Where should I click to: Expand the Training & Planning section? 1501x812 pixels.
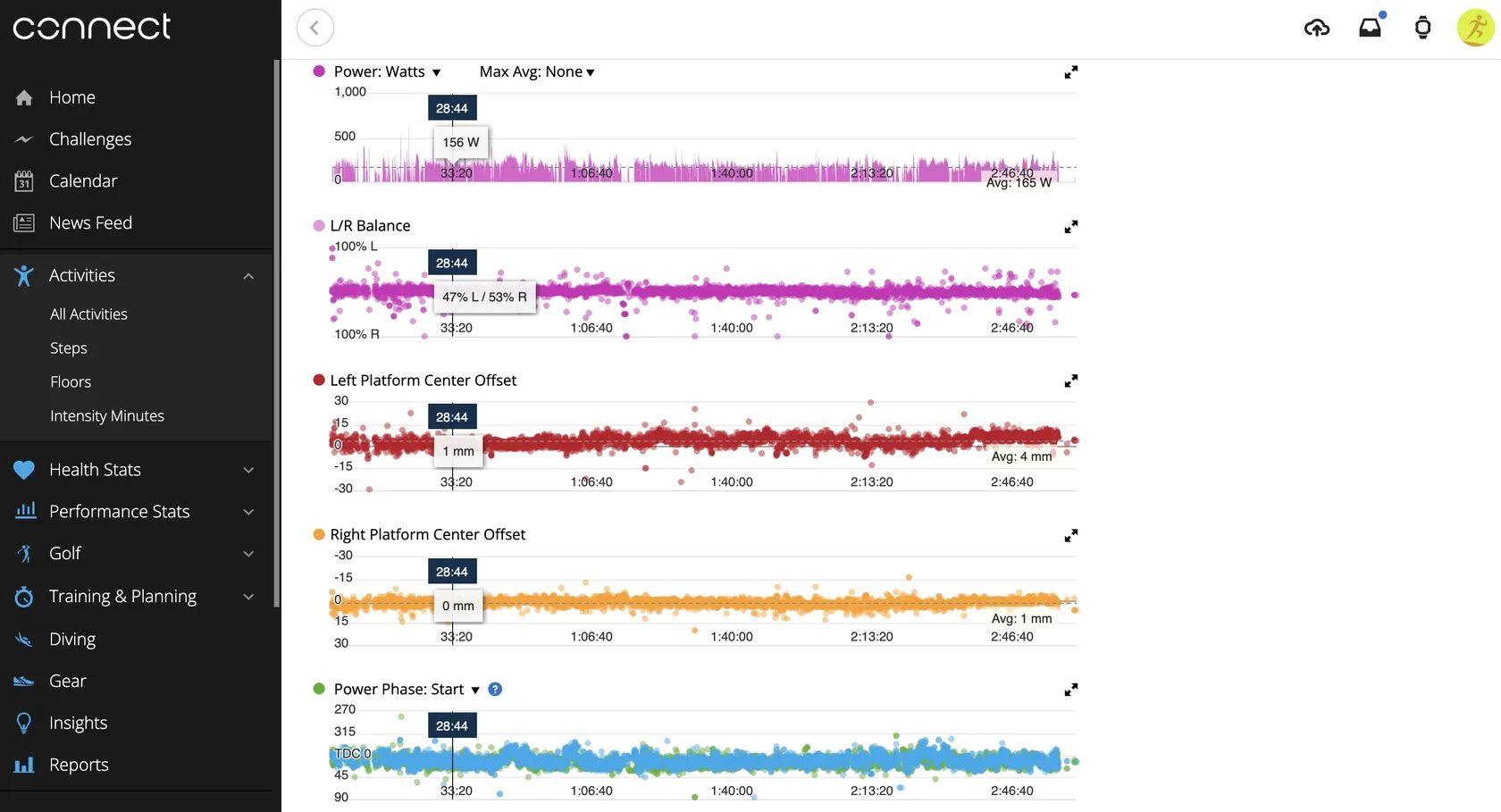click(x=248, y=597)
